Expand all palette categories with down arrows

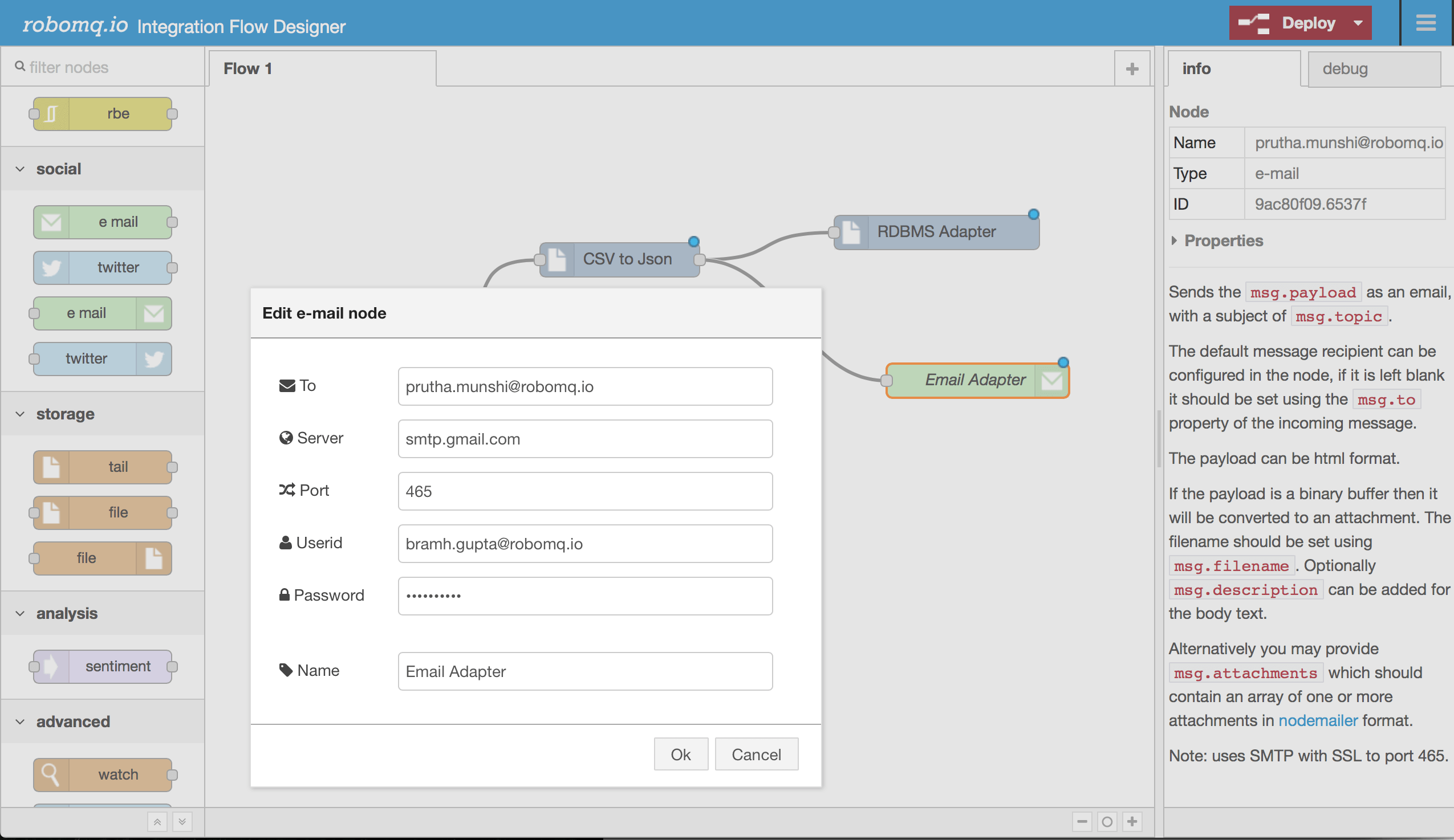click(182, 822)
